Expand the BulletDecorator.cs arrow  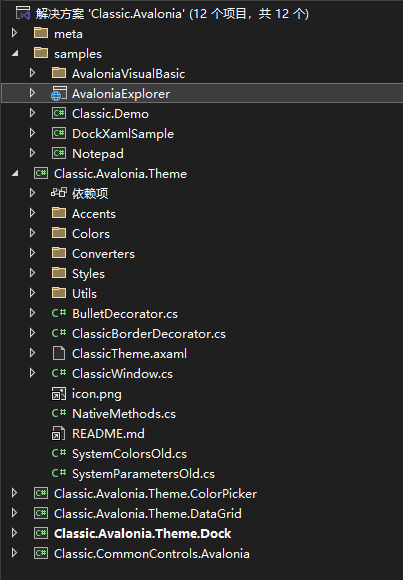tap(33, 313)
